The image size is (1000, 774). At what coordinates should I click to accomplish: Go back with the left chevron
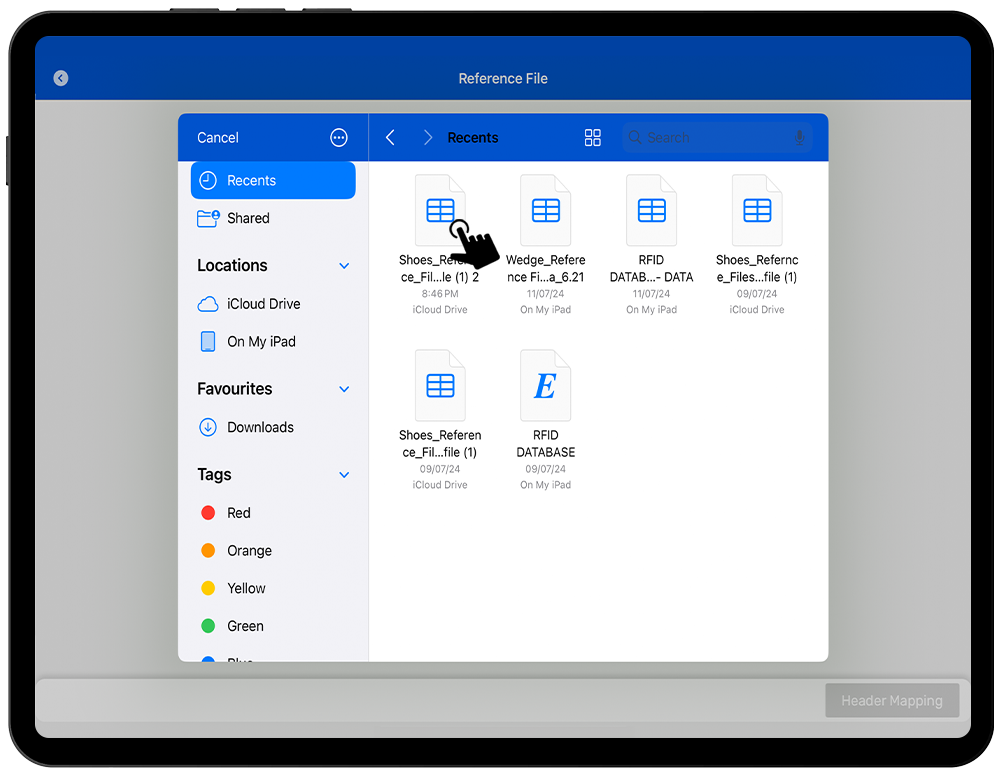pos(391,138)
